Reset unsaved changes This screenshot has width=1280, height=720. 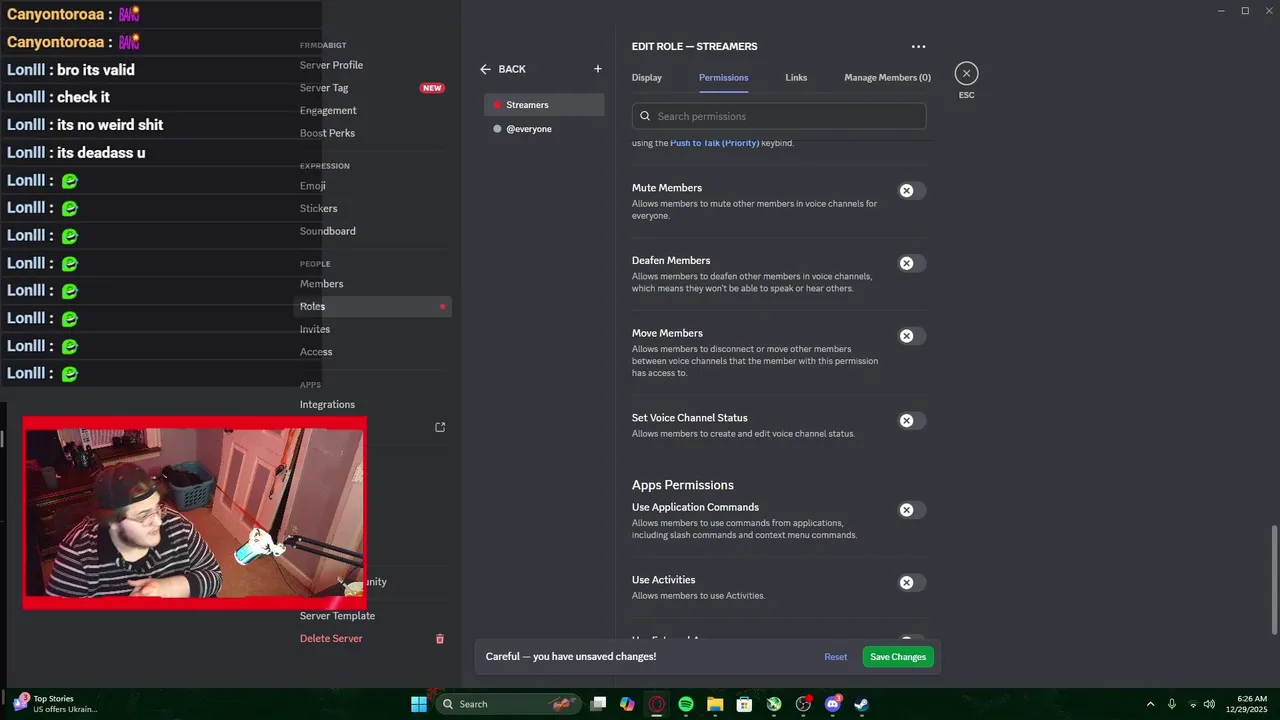click(836, 657)
